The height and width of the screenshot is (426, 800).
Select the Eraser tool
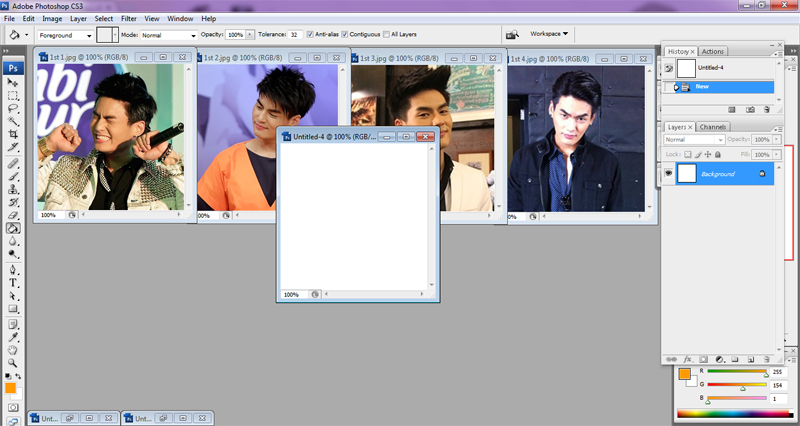click(x=13, y=215)
